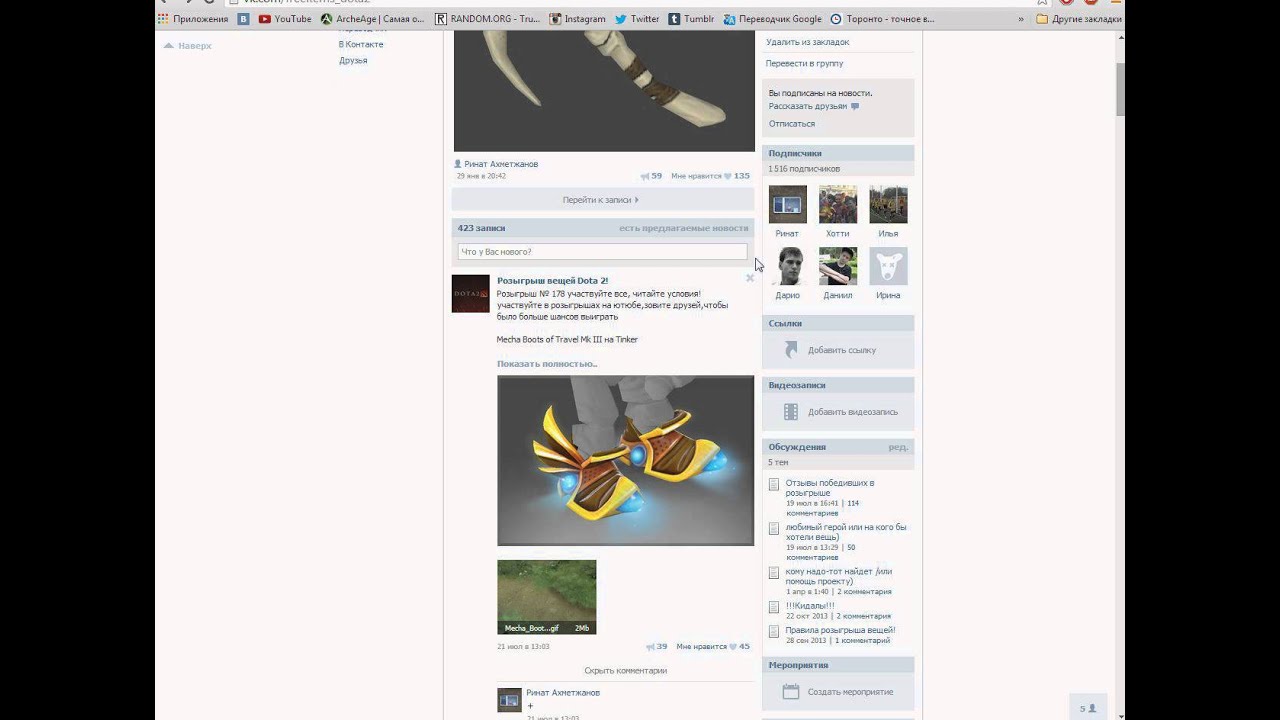Image resolution: width=1280 pixels, height=720 pixels.
Task: Click the Dota 2 group avatar on post
Action: (x=471, y=294)
